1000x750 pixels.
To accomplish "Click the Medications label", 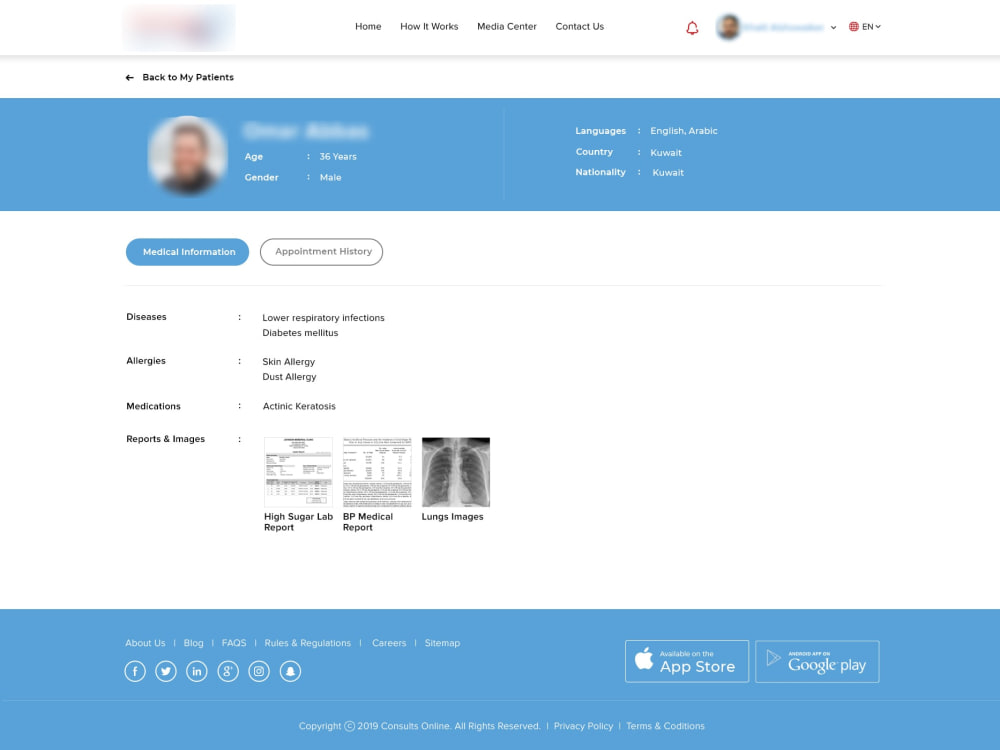I will [153, 406].
